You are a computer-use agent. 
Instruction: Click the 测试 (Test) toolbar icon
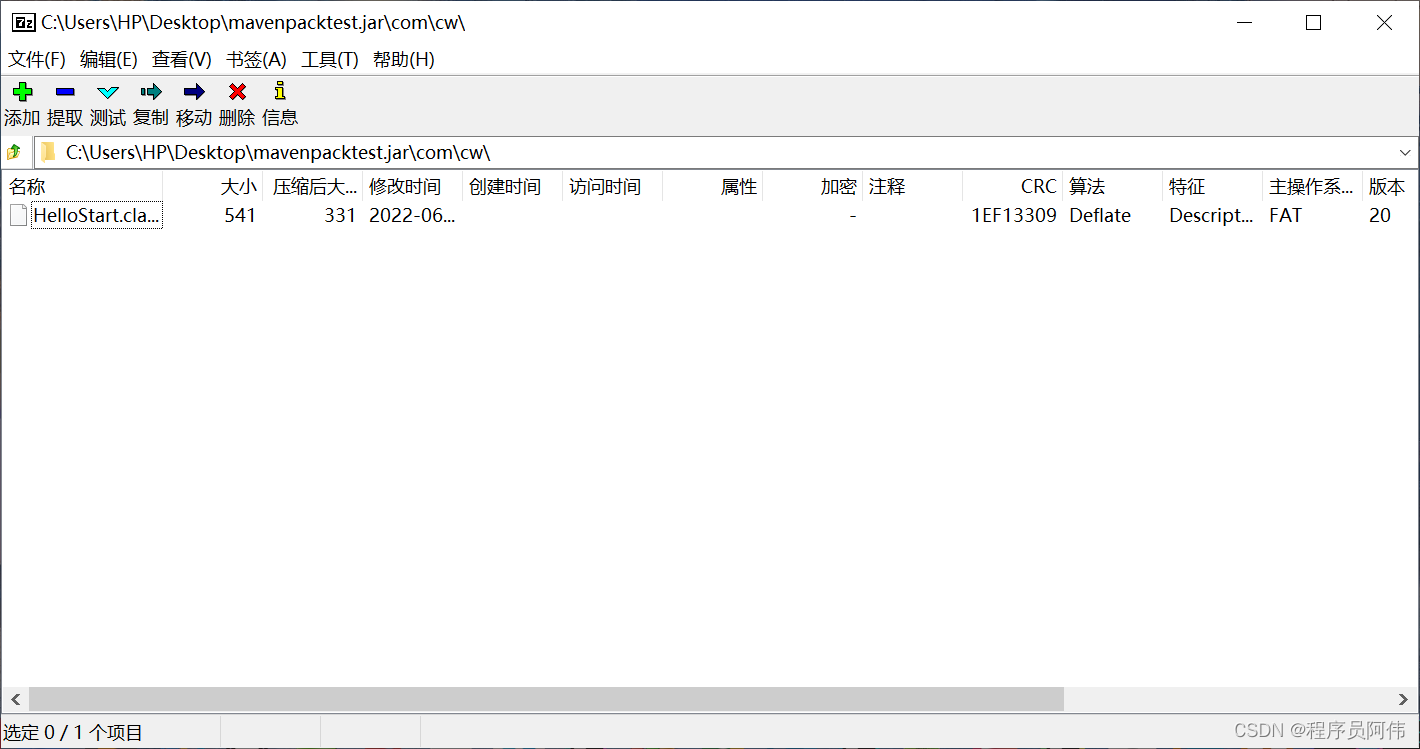pos(108,92)
